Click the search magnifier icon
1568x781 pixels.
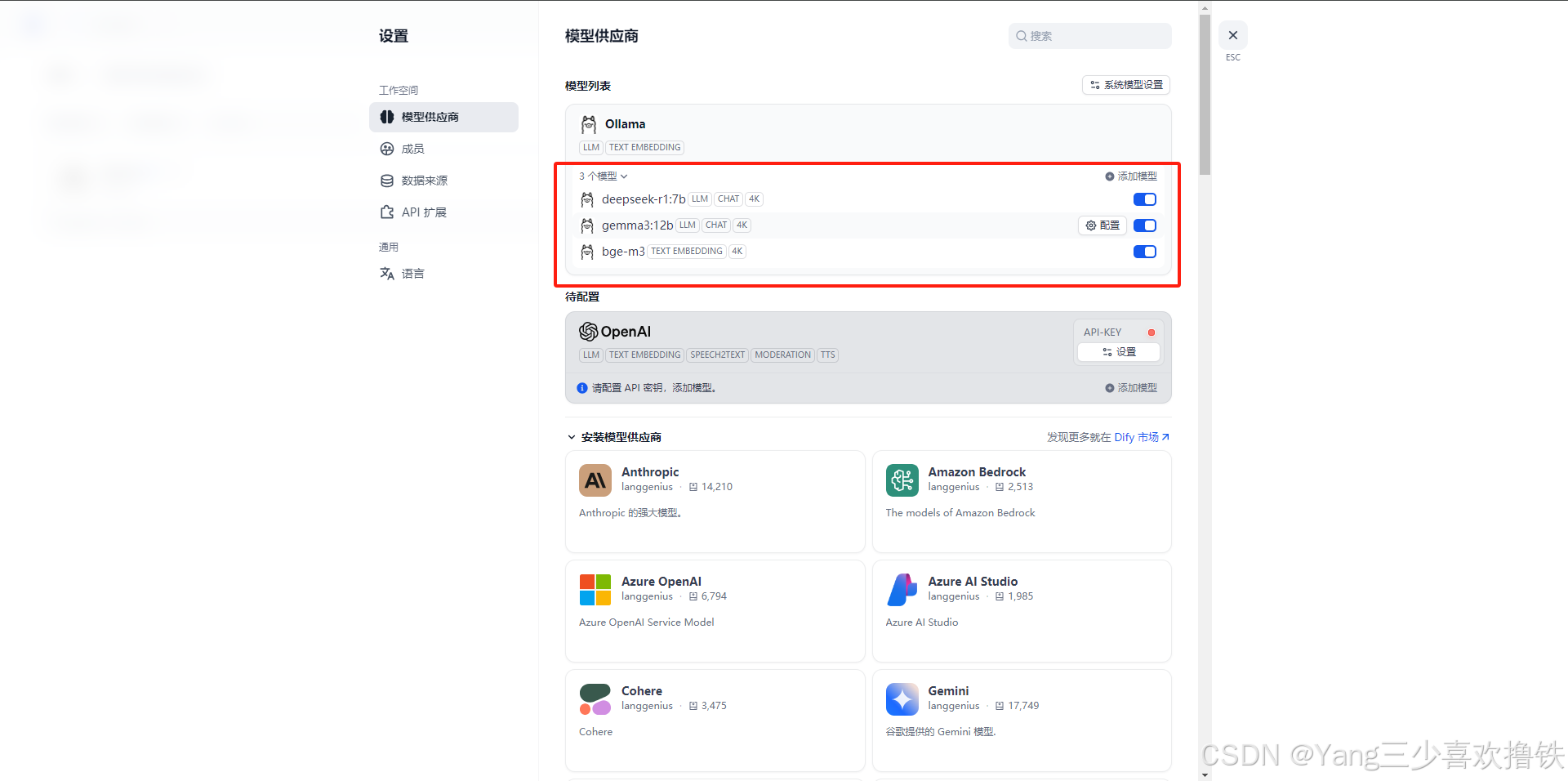click(1021, 36)
